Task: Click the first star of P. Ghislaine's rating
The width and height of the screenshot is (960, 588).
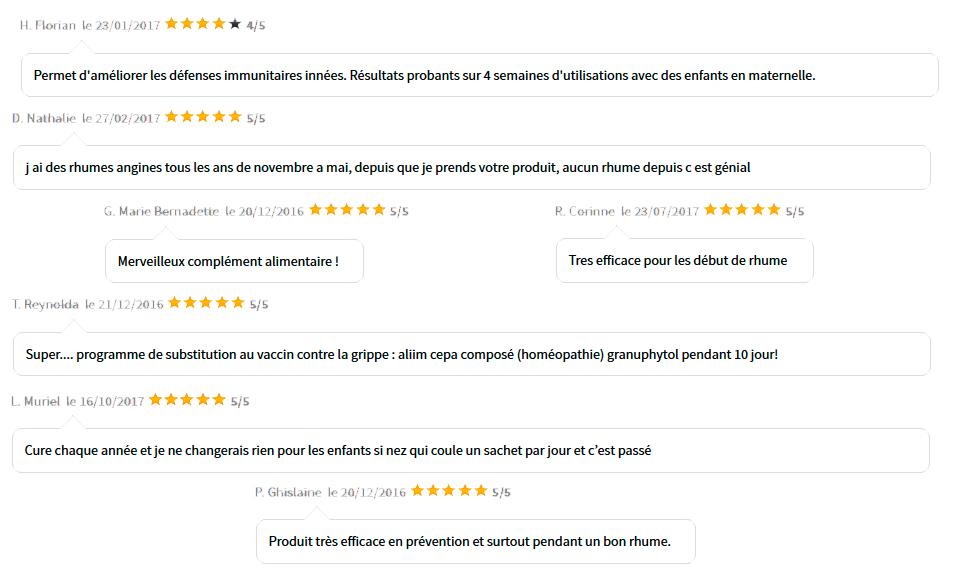Action: [x=418, y=490]
